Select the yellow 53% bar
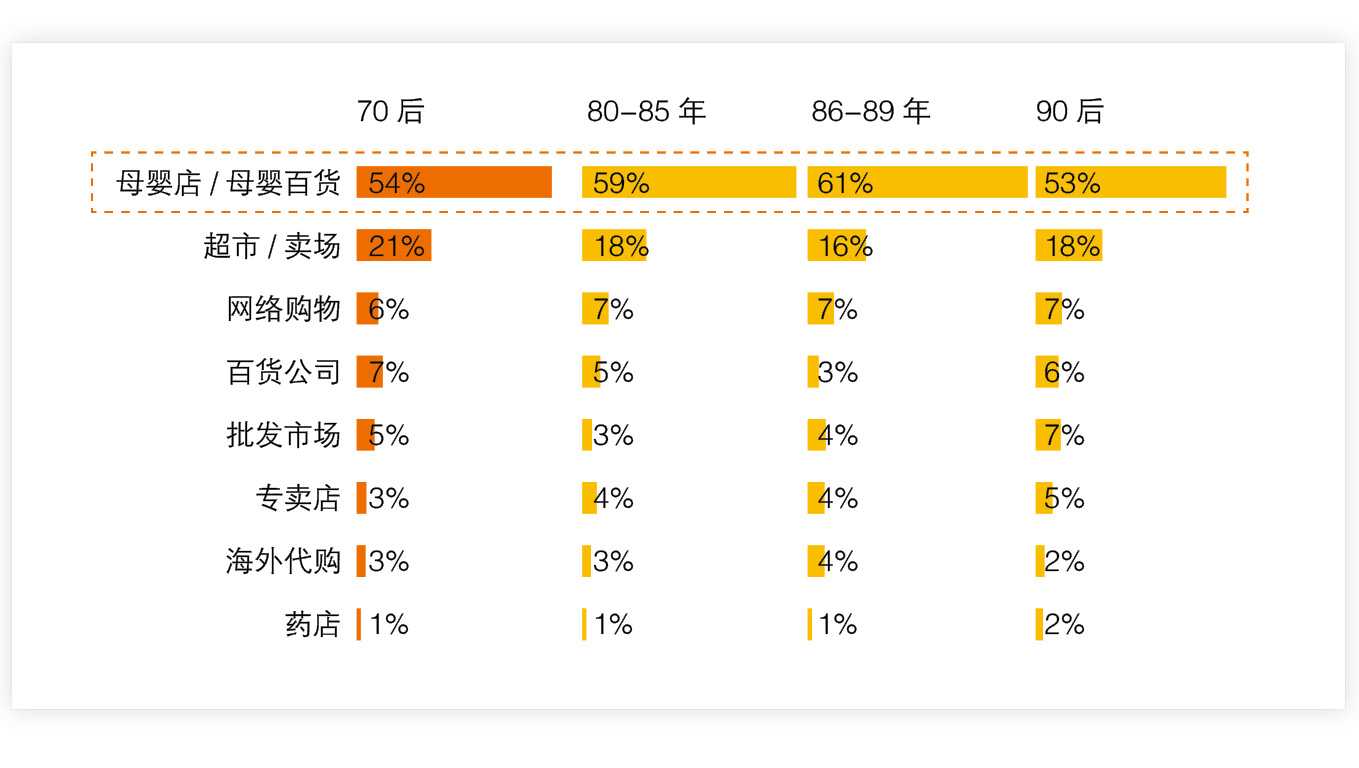 [x=1131, y=182]
